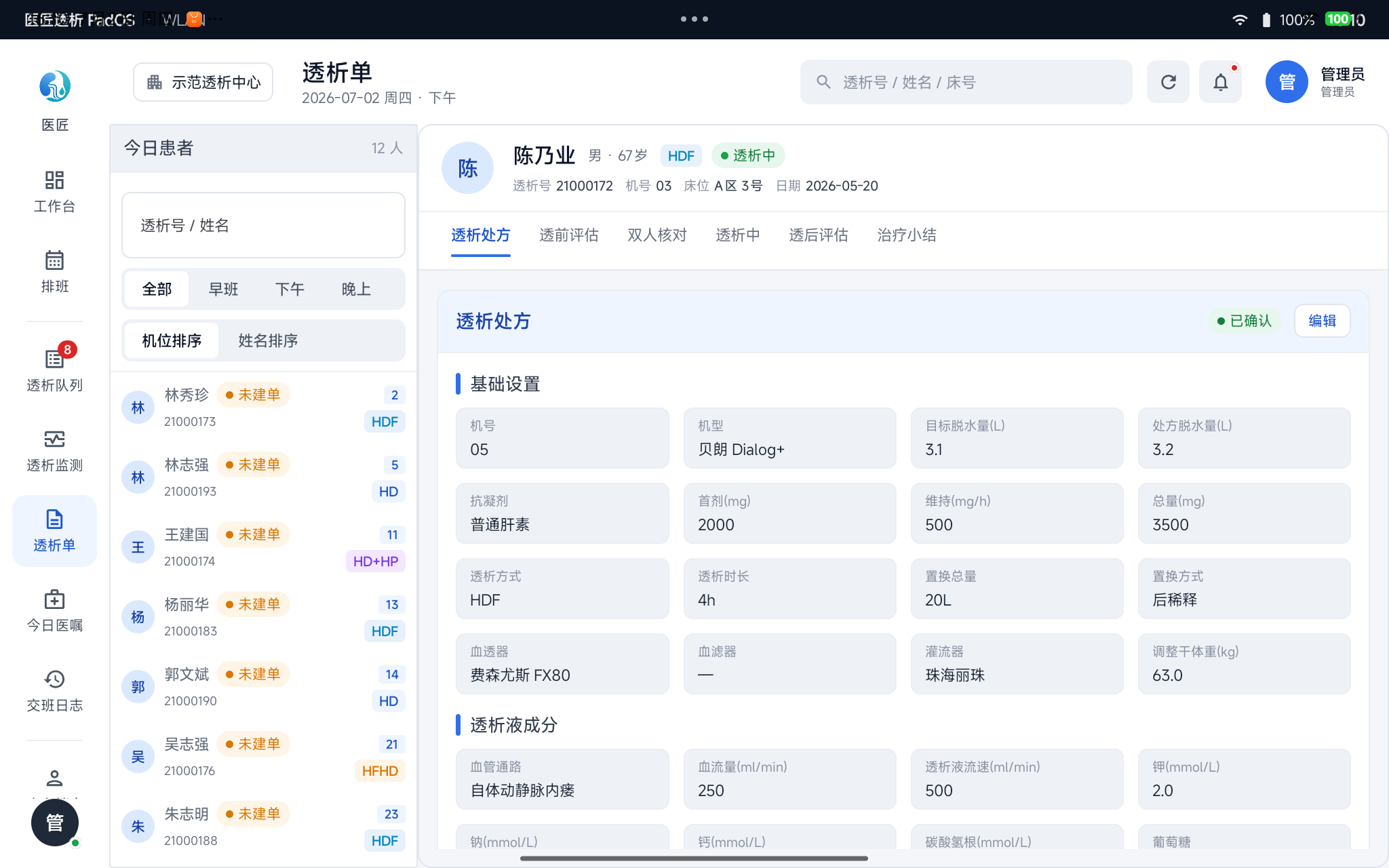Select the 全部 shift filter
Screen dimensions: 1389x868
pyautogui.click(x=157, y=289)
